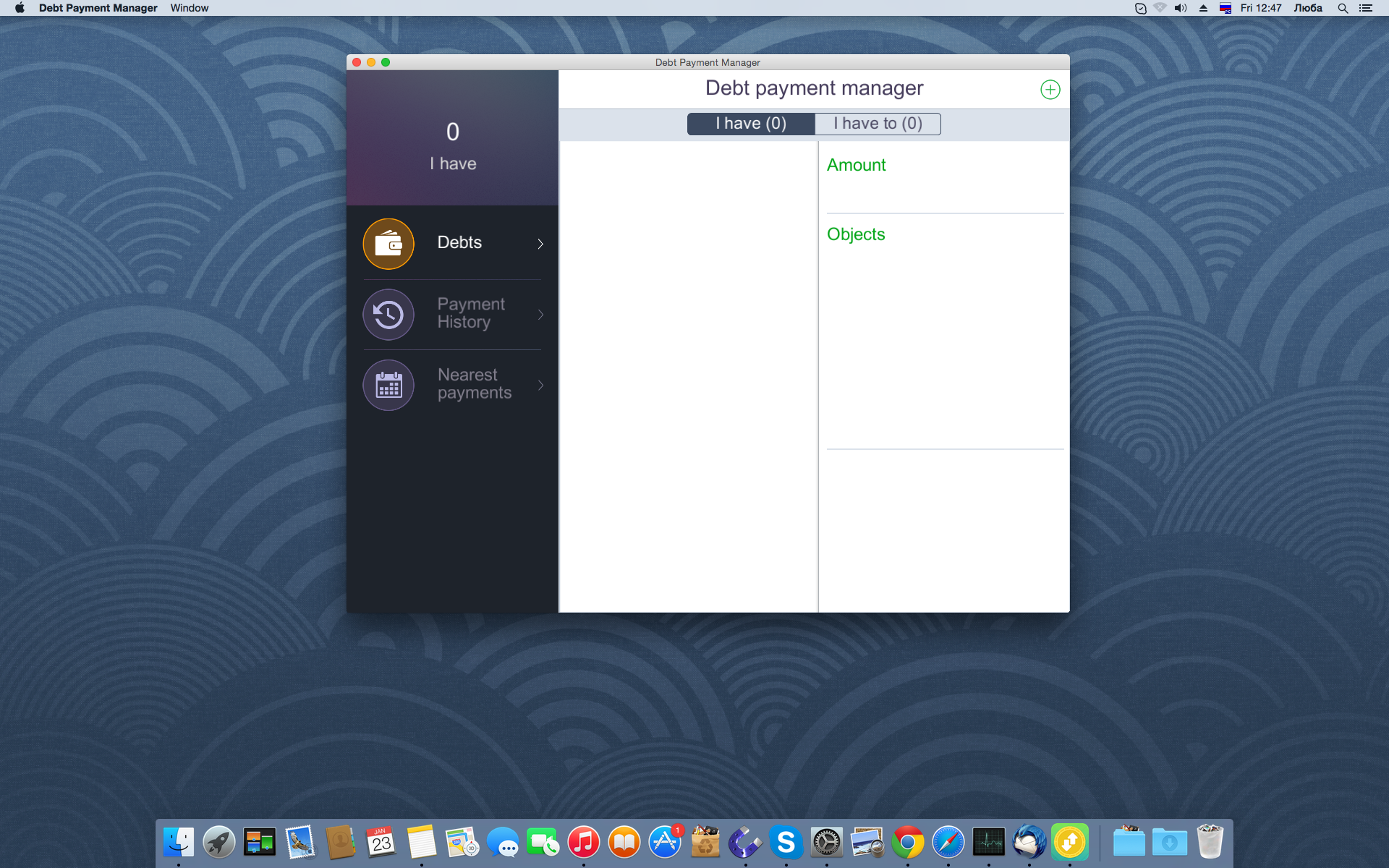Select the Nearest payments sidebar label

474,384
